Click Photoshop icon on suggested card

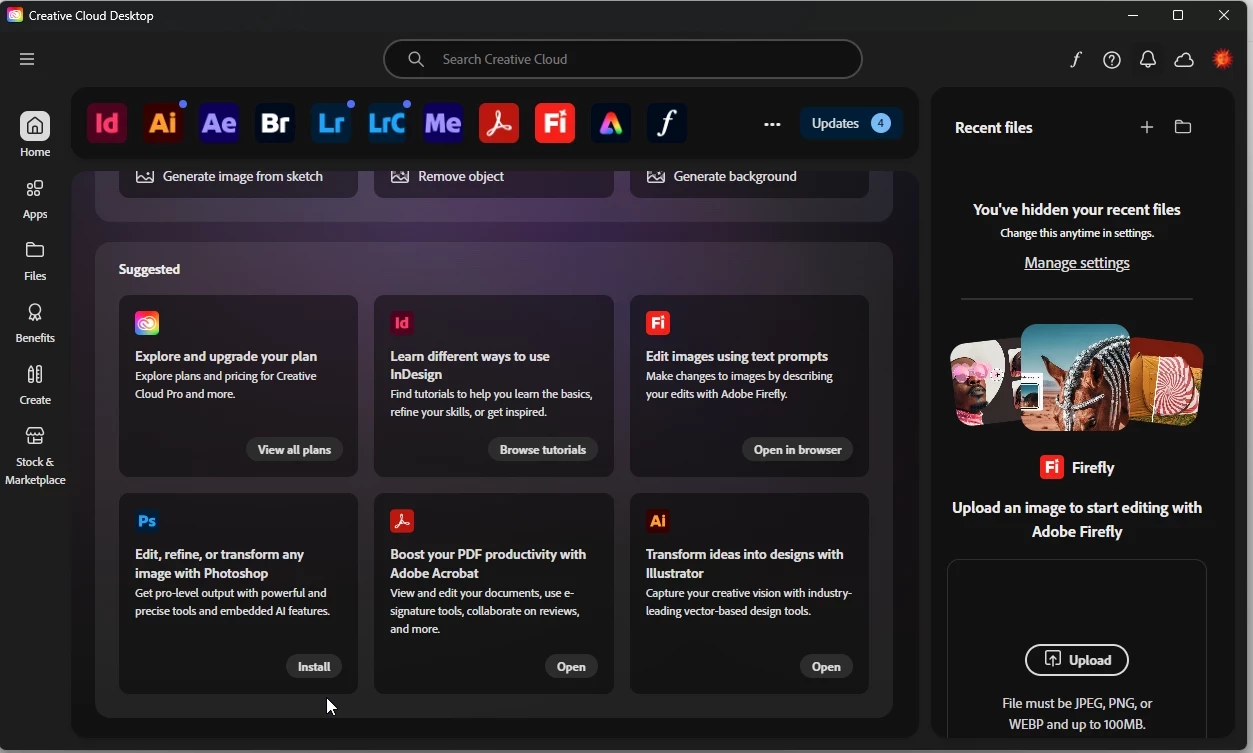coord(147,521)
